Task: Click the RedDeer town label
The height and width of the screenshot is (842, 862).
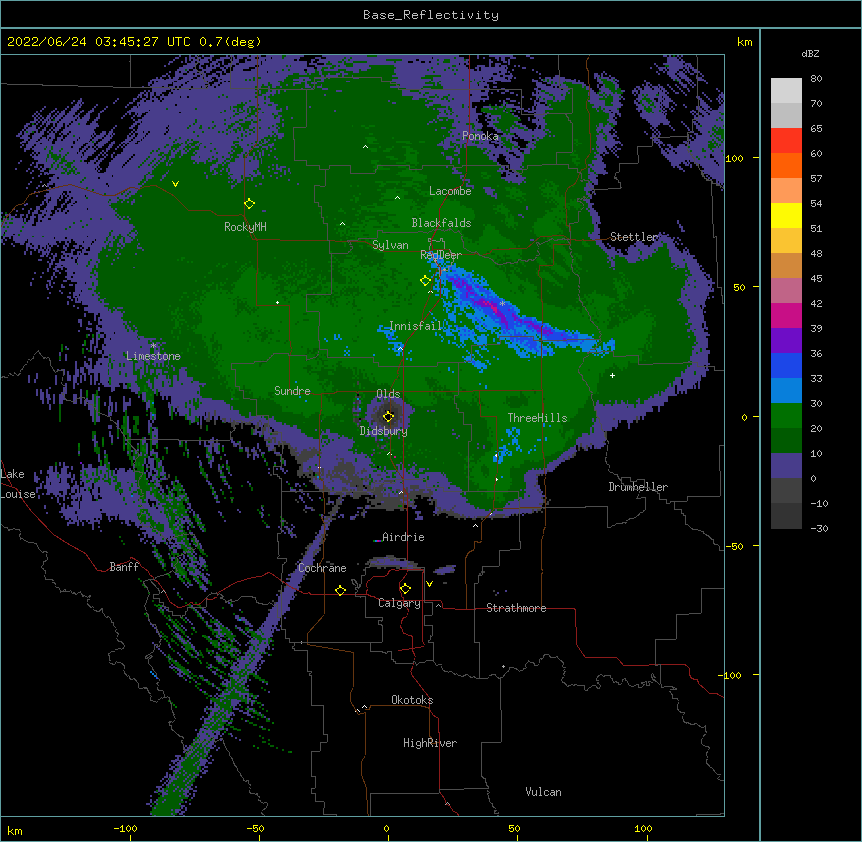Action: click(441, 255)
